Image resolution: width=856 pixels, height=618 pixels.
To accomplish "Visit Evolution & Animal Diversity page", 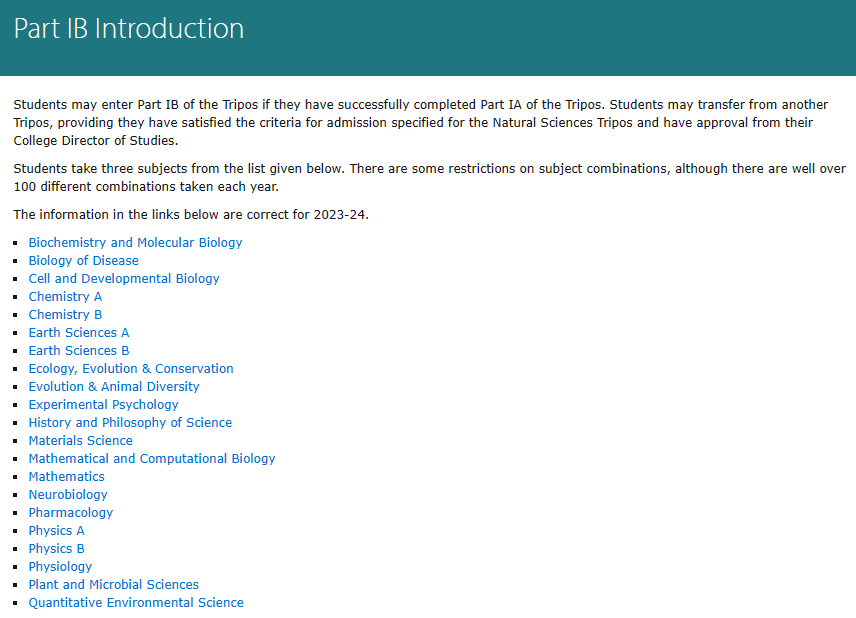I will click(114, 387).
